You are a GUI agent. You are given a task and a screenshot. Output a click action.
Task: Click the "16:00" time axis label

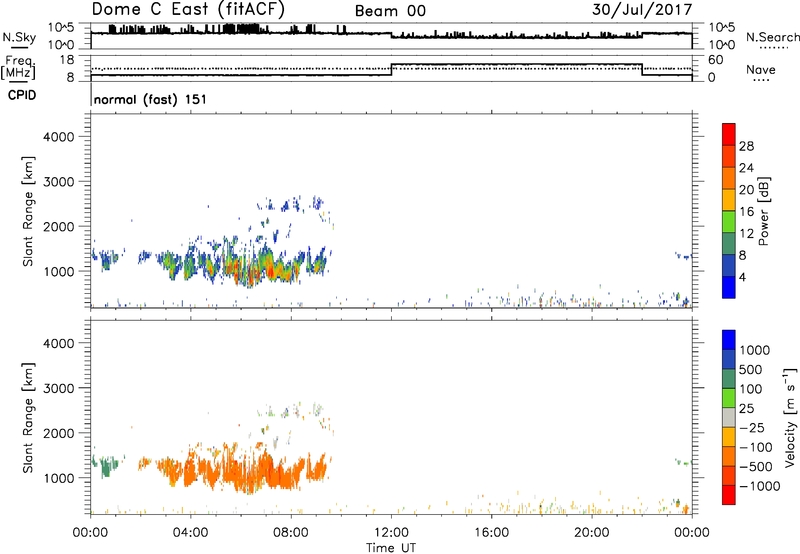tap(491, 532)
